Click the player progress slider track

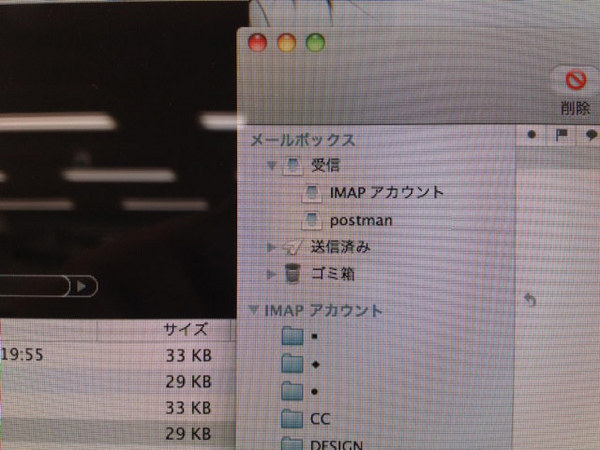pos(35,286)
